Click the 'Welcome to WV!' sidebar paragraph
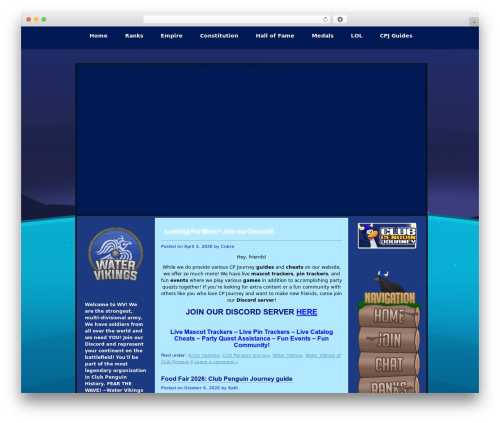500x423 pixels. point(115,347)
